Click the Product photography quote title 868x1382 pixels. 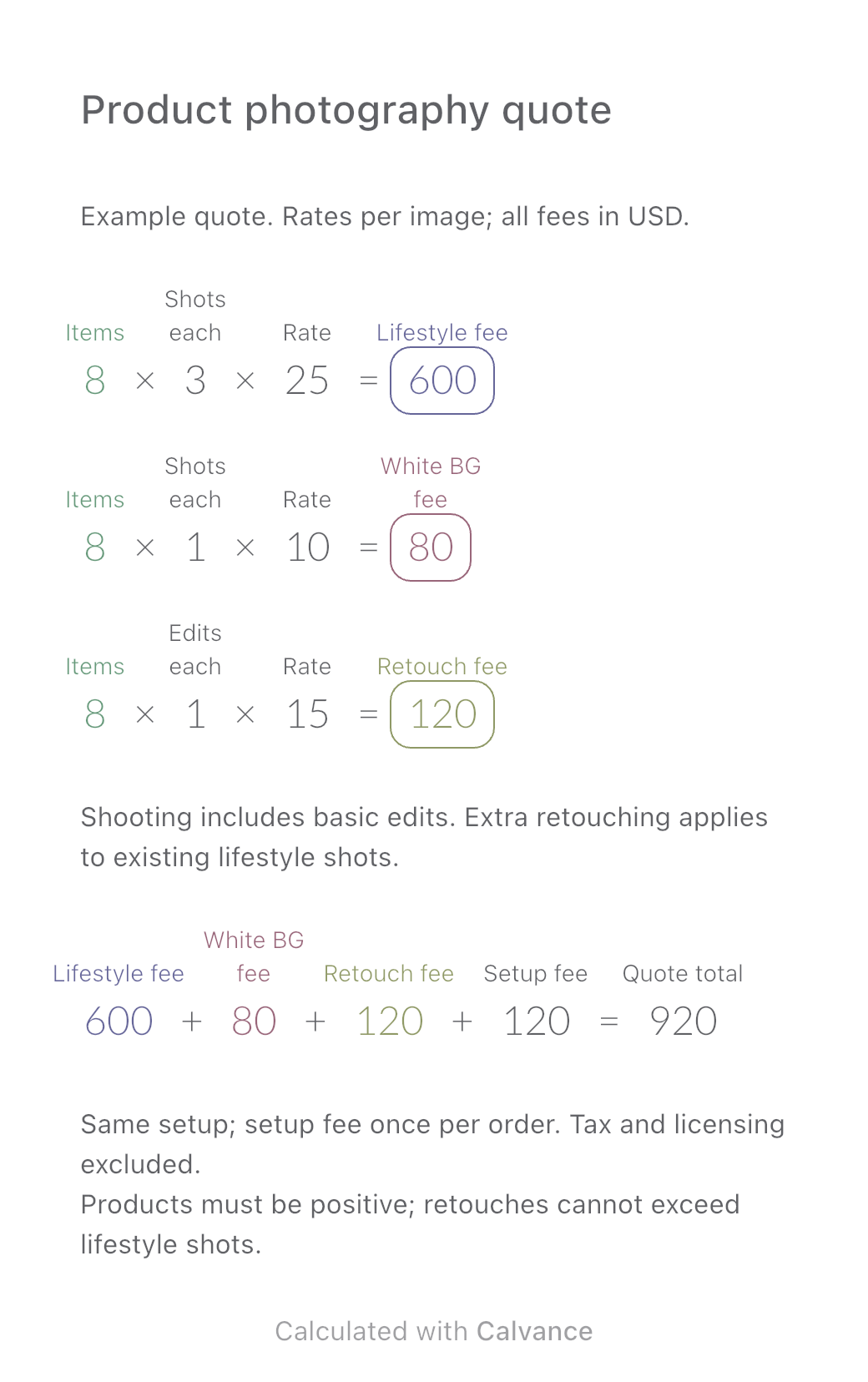346,110
